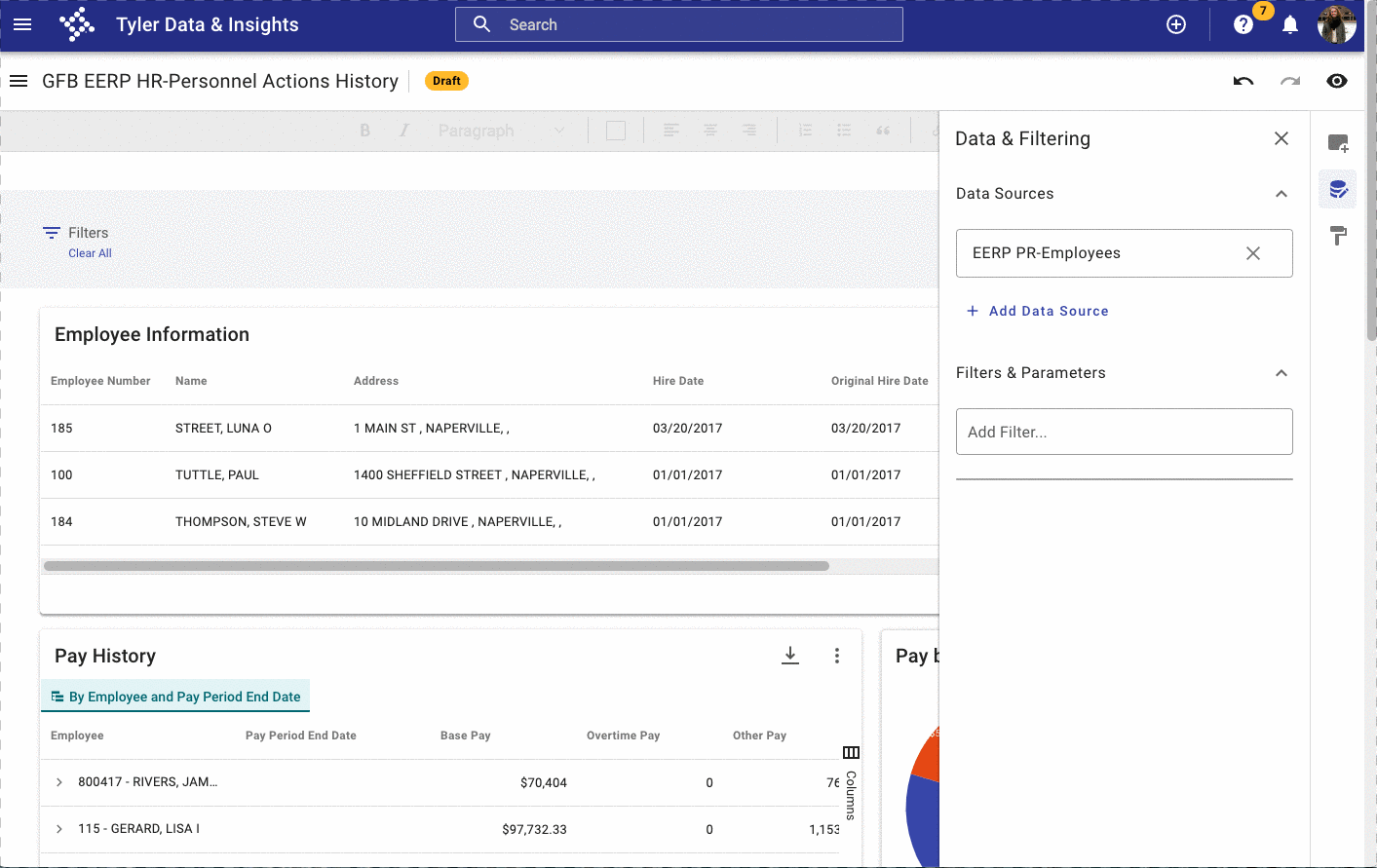
Task: Click the create new plus icon
Action: tap(1176, 24)
